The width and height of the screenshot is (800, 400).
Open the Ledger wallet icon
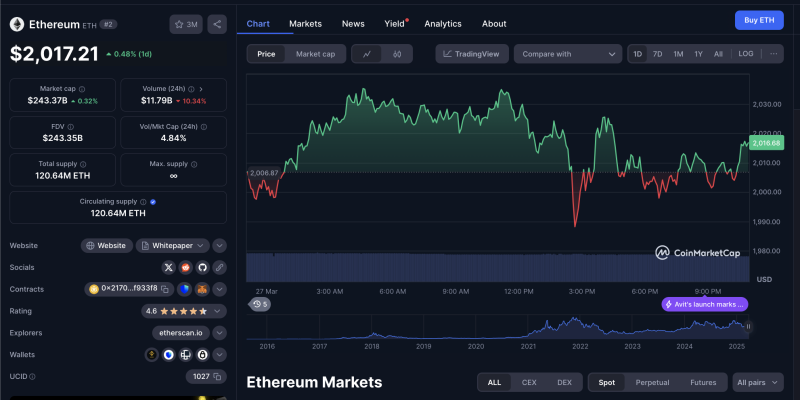pos(185,355)
